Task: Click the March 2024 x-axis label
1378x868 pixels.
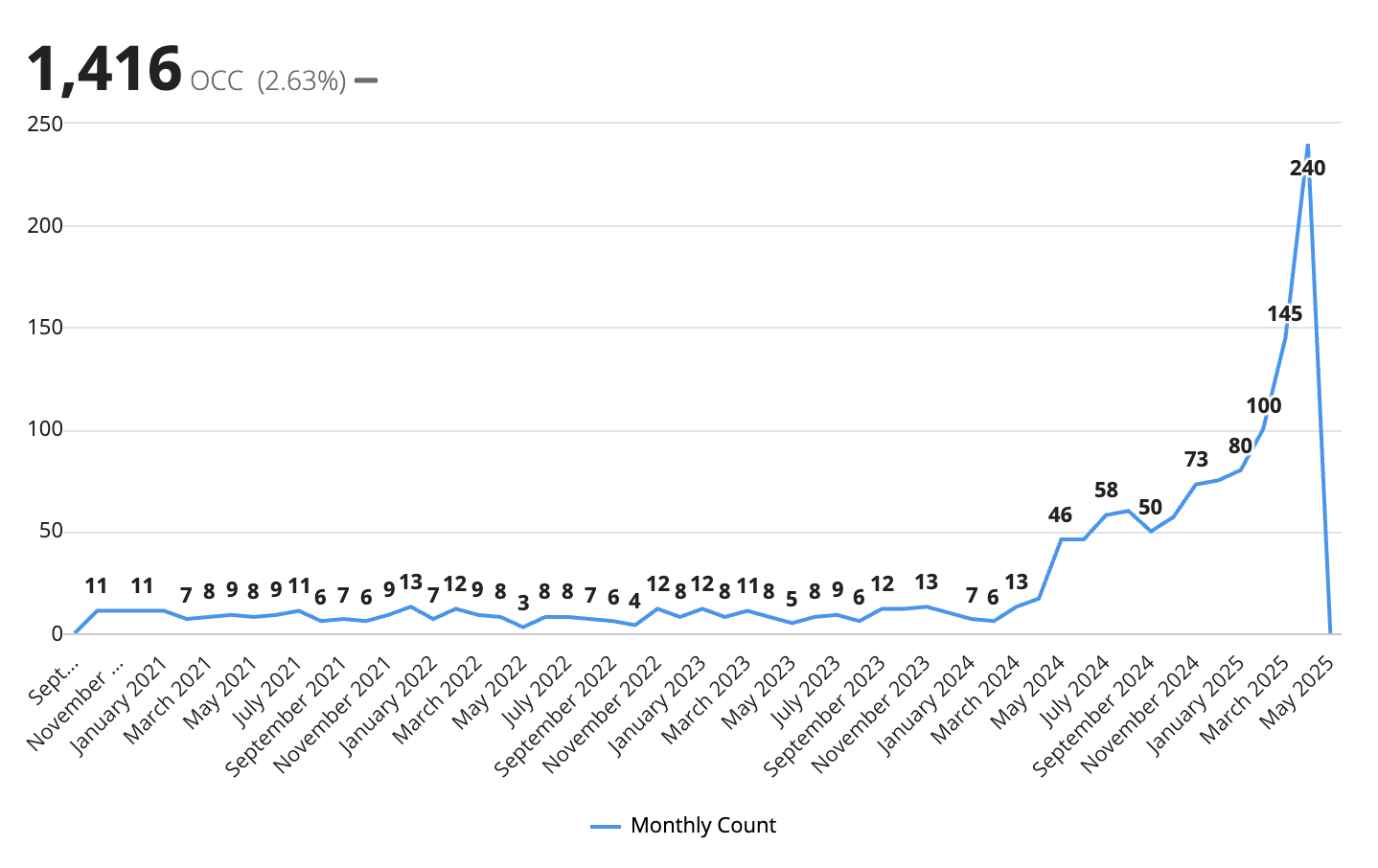Action: [x=975, y=699]
